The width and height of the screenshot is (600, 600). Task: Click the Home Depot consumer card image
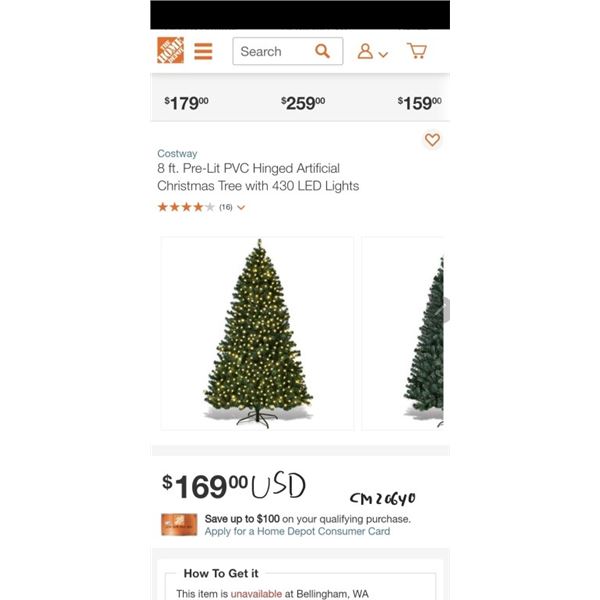(x=179, y=525)
